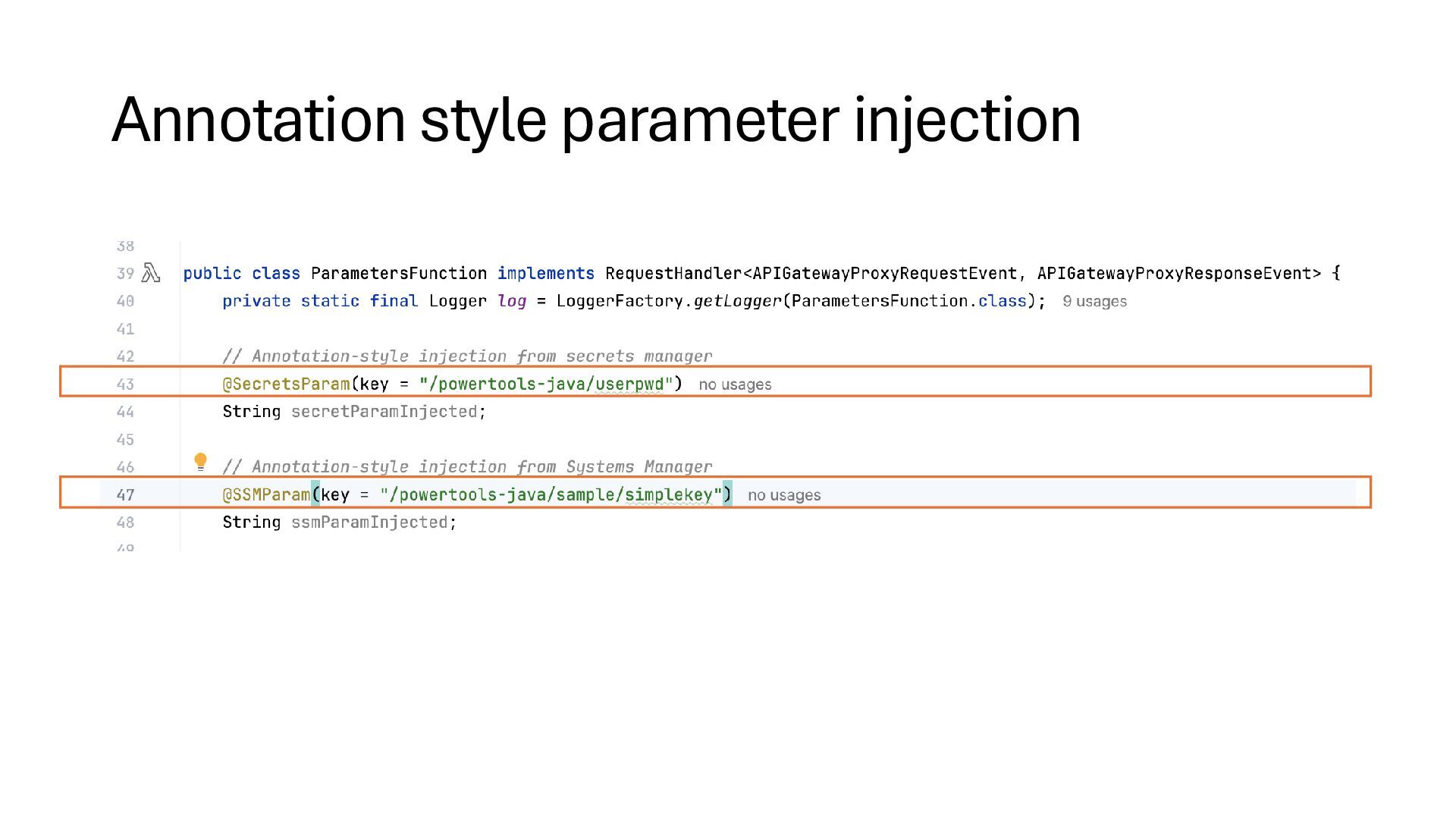
Task: Click the comment about secrets manager injection
Action: pyautogui.click(x=467, y=356)
